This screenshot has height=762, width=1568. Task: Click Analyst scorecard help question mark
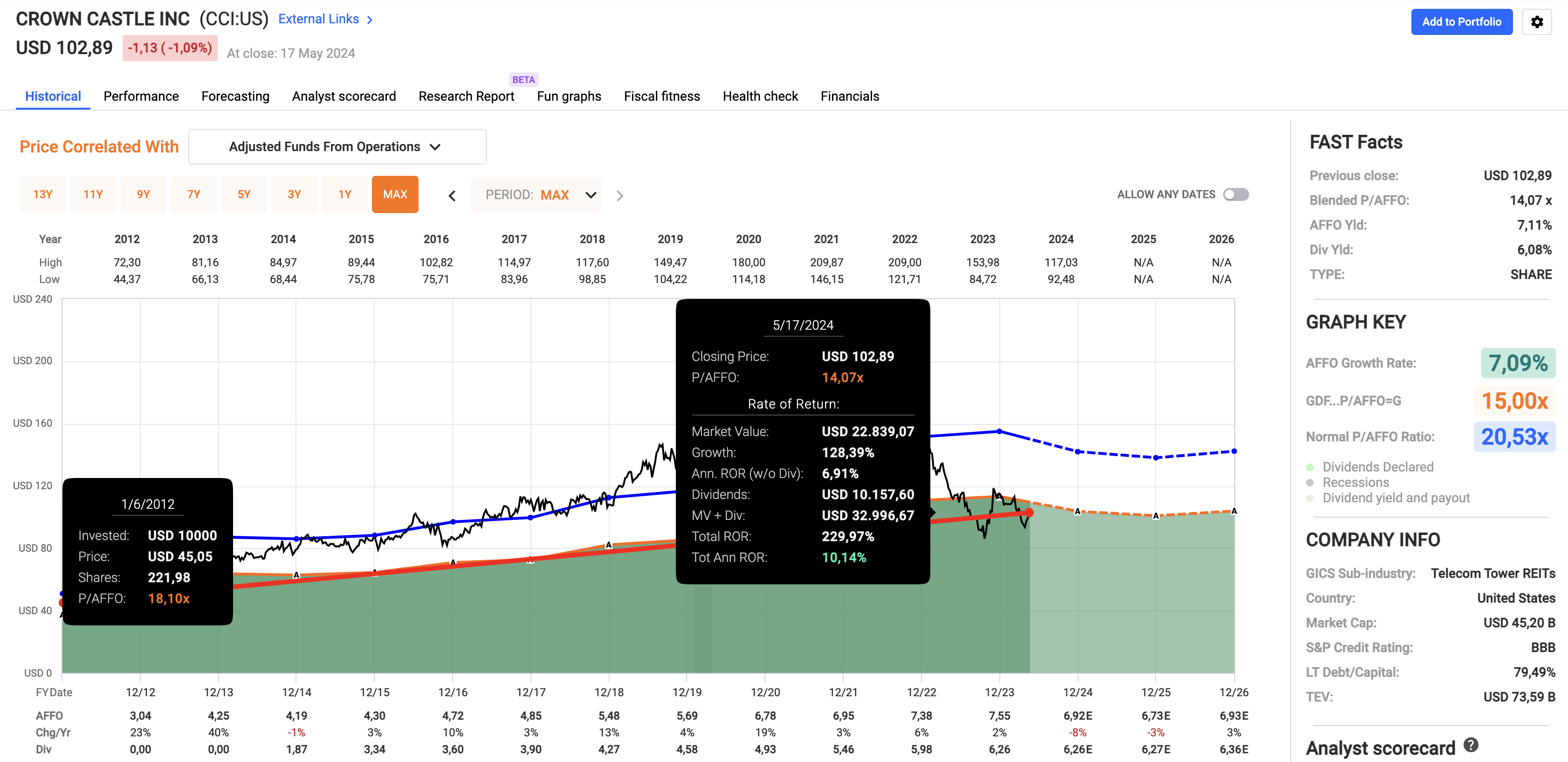coord(1471,745)
